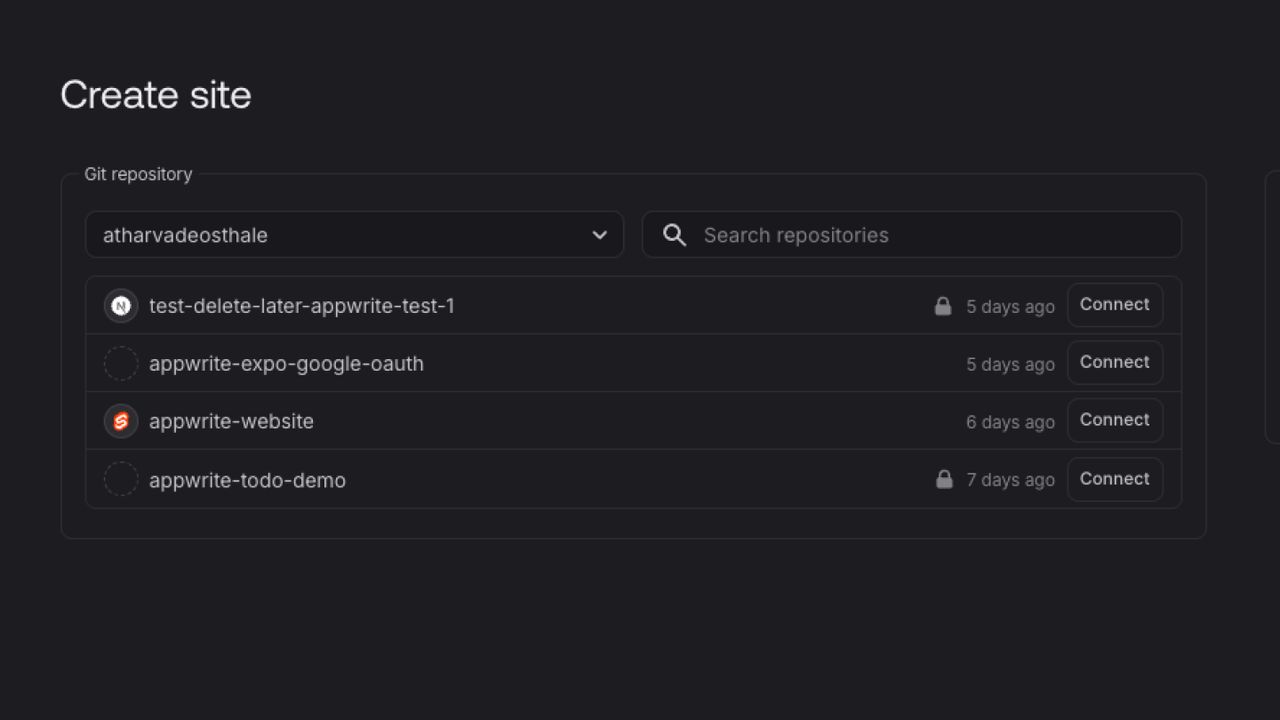1280x720 pixels.
Task: Open the atharvadeosthale account dropdown
Action: [x=355, y=234]
